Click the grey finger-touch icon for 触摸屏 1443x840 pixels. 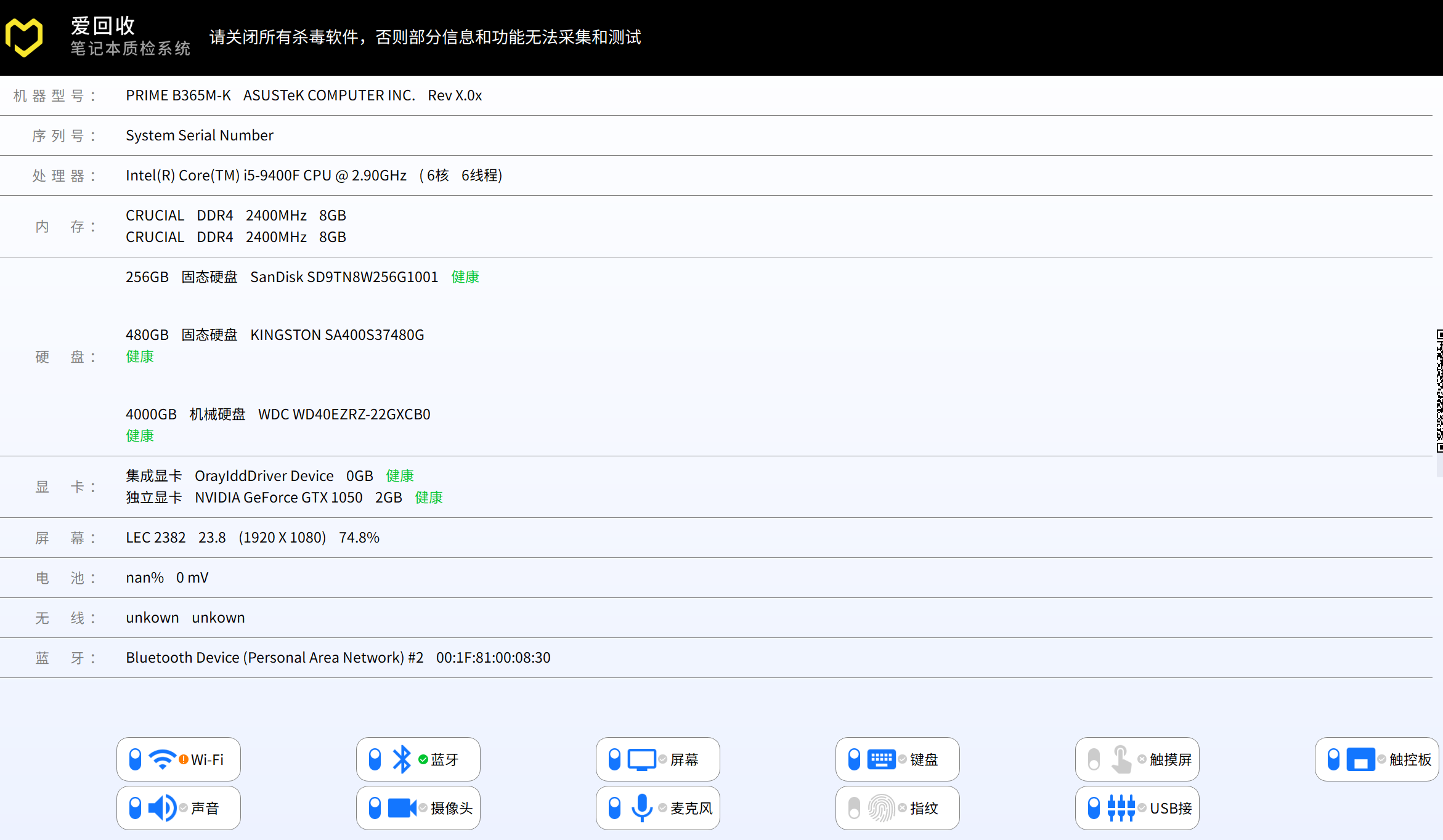click(1121, 759)
